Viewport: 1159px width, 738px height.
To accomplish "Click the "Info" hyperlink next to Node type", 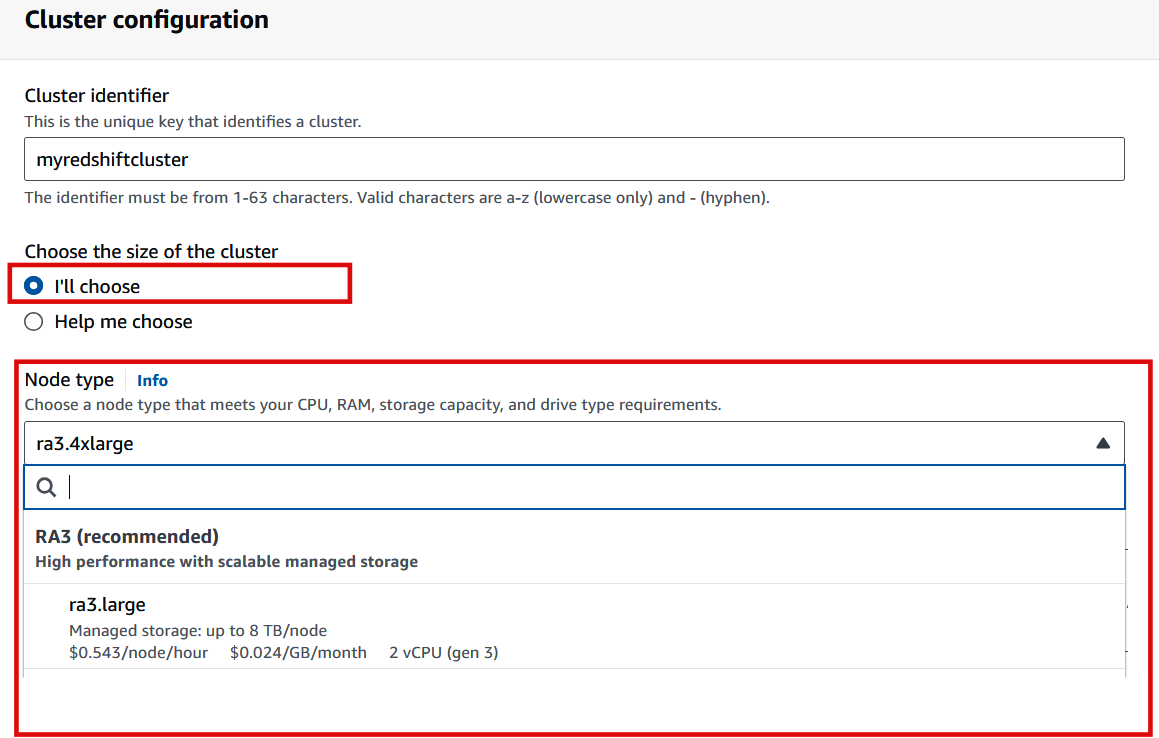I will click(x=152, y=380).
